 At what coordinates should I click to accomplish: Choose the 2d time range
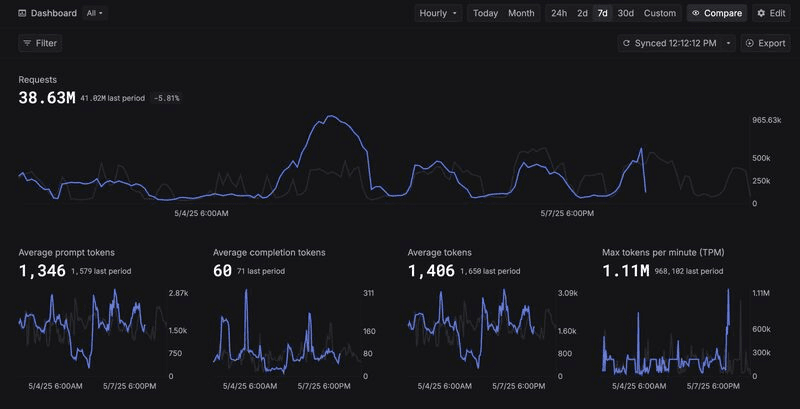tap(582, 13)
